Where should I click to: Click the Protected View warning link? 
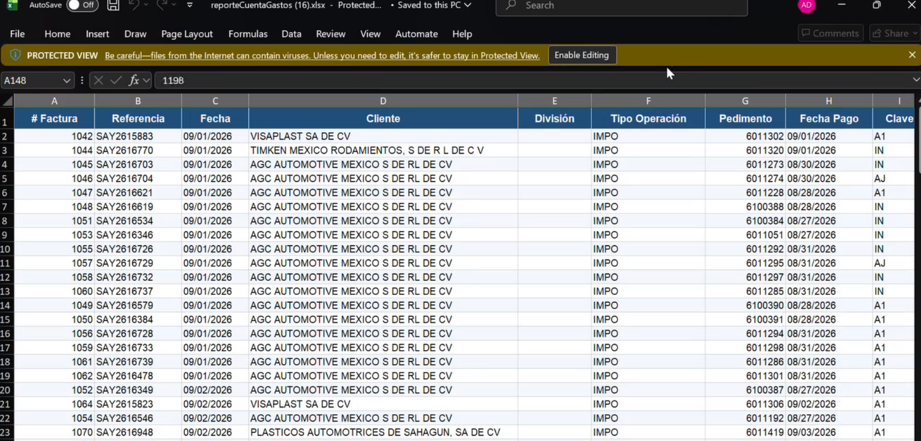(x=322, y=56)
